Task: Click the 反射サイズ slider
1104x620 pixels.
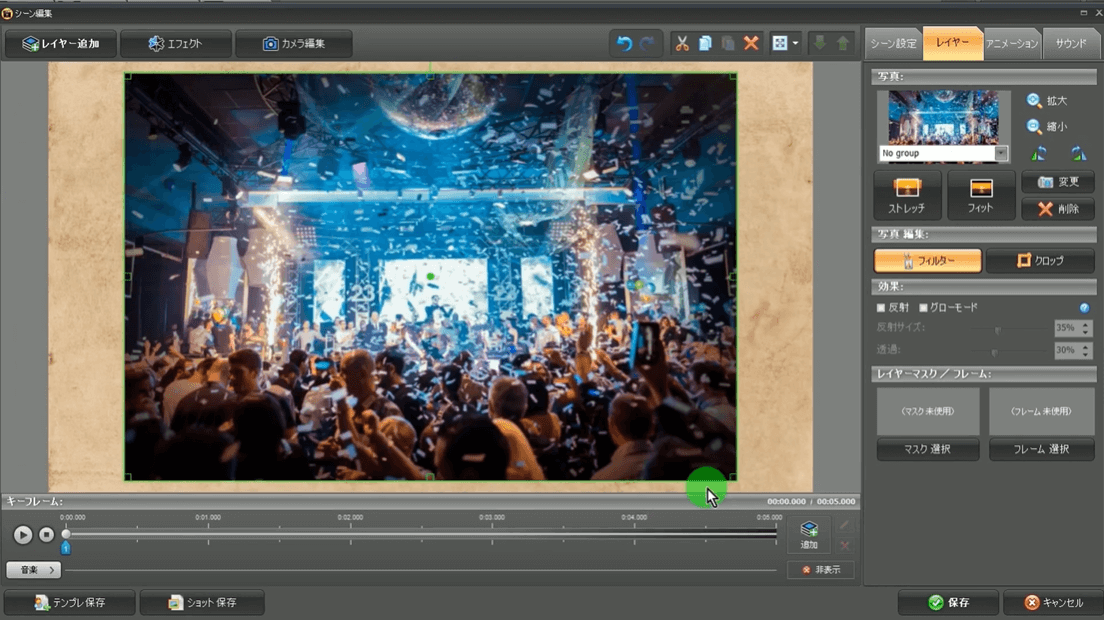Action: coord(996,329)
